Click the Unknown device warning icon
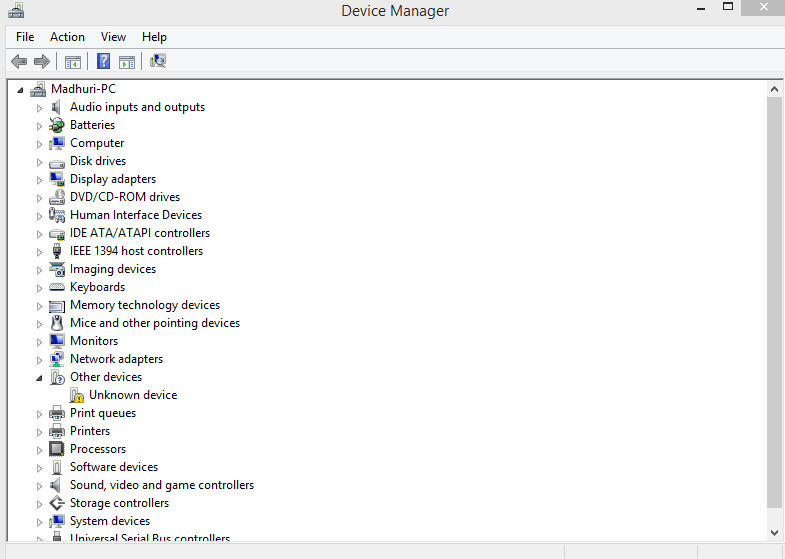The height and width of the screenshot is (559, 785). click(x=77, y=395)
